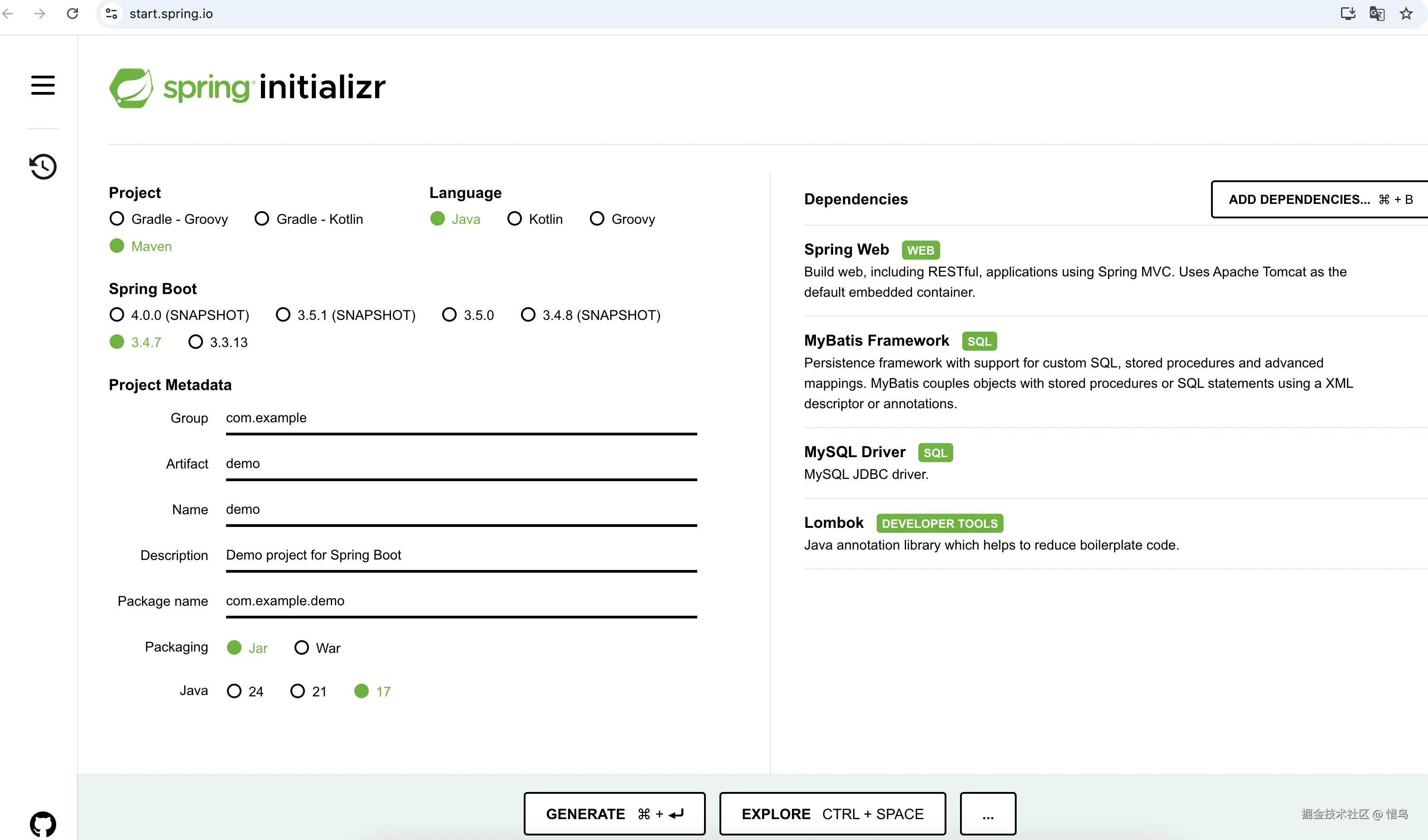Click the Artifact input field
Screen dimensions: 1428x840
(461, 463)
